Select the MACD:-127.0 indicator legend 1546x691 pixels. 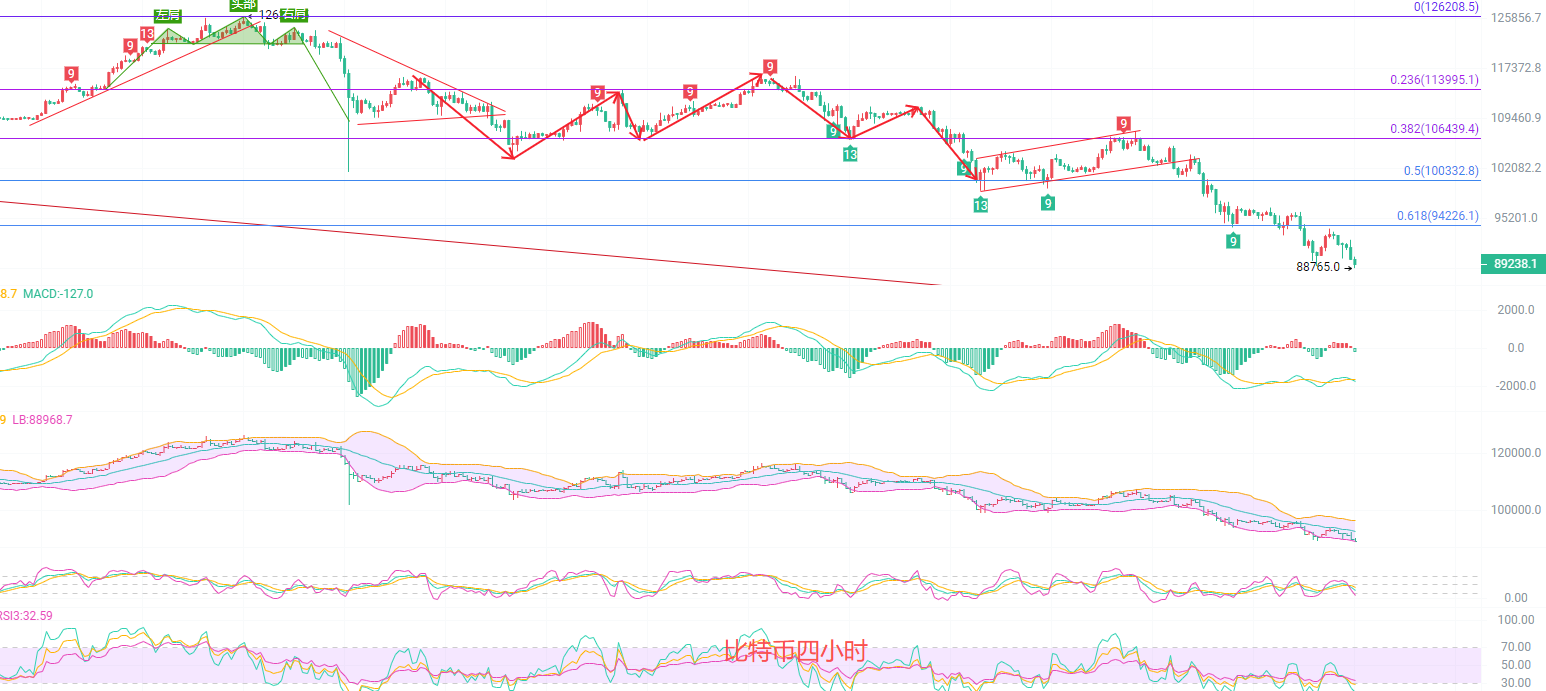pyautogui.click(x=58, y=294)
